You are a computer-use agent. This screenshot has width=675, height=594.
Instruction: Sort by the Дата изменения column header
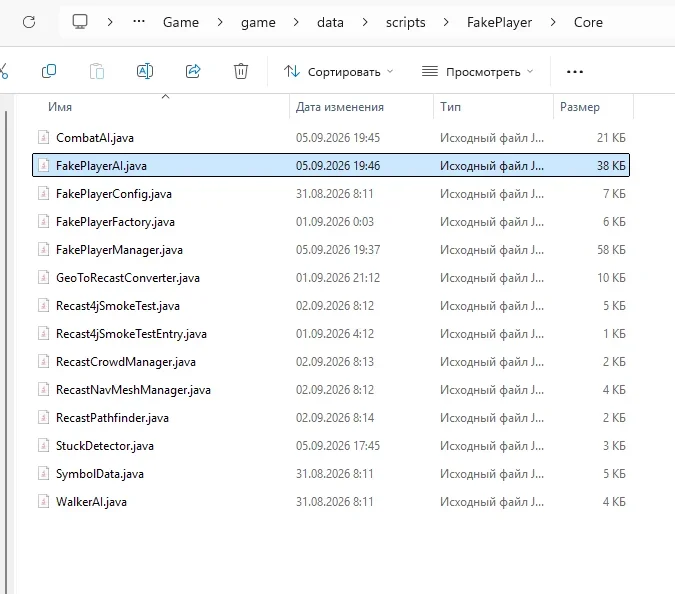[x=339, y=106]
